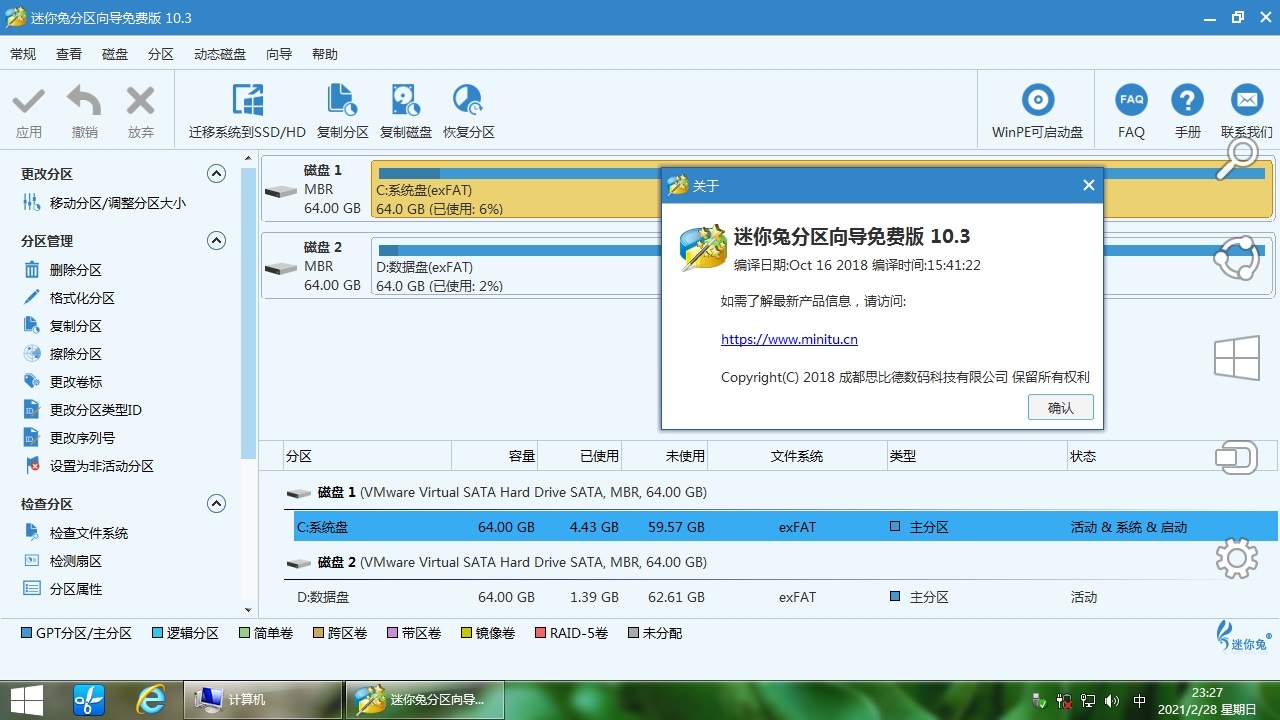Click the RAID-5卷 legend swatch
The width and height of the screenshot is (1280, 720).
(541, 633)
